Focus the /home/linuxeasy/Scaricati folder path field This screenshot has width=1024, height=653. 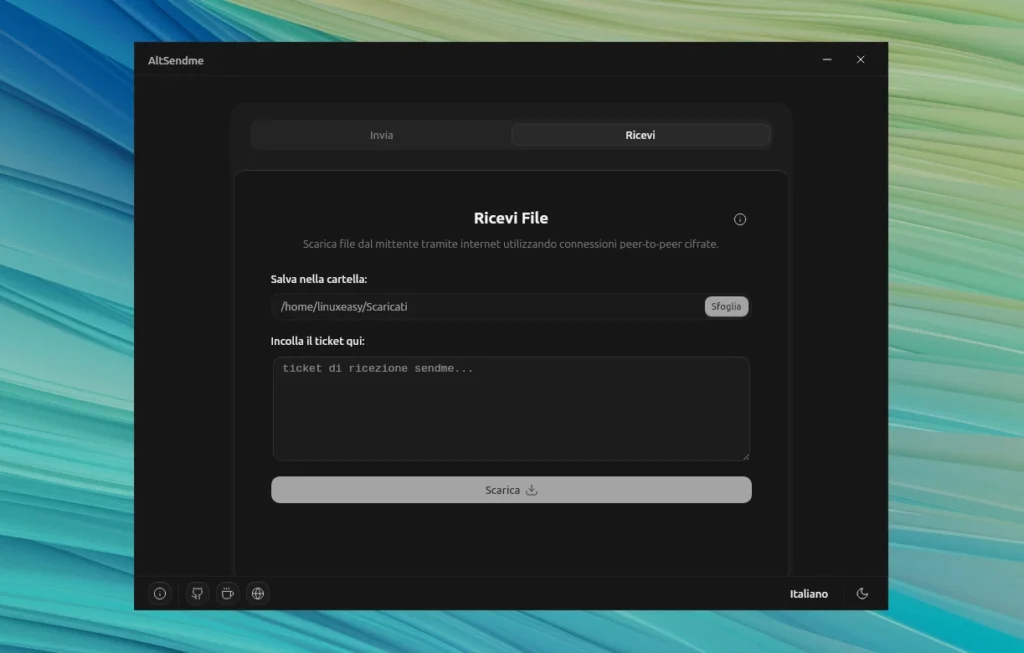pos(485,307)
